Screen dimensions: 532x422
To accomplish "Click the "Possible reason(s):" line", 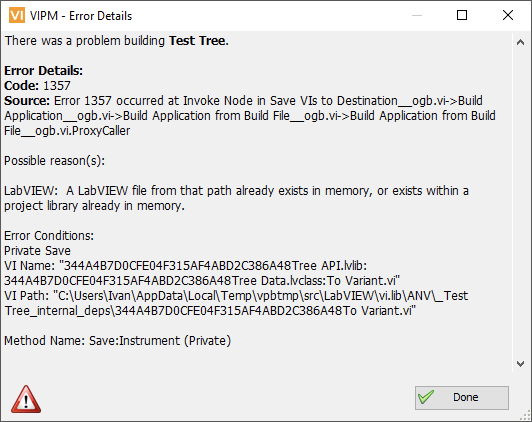I will coord(54,161).
